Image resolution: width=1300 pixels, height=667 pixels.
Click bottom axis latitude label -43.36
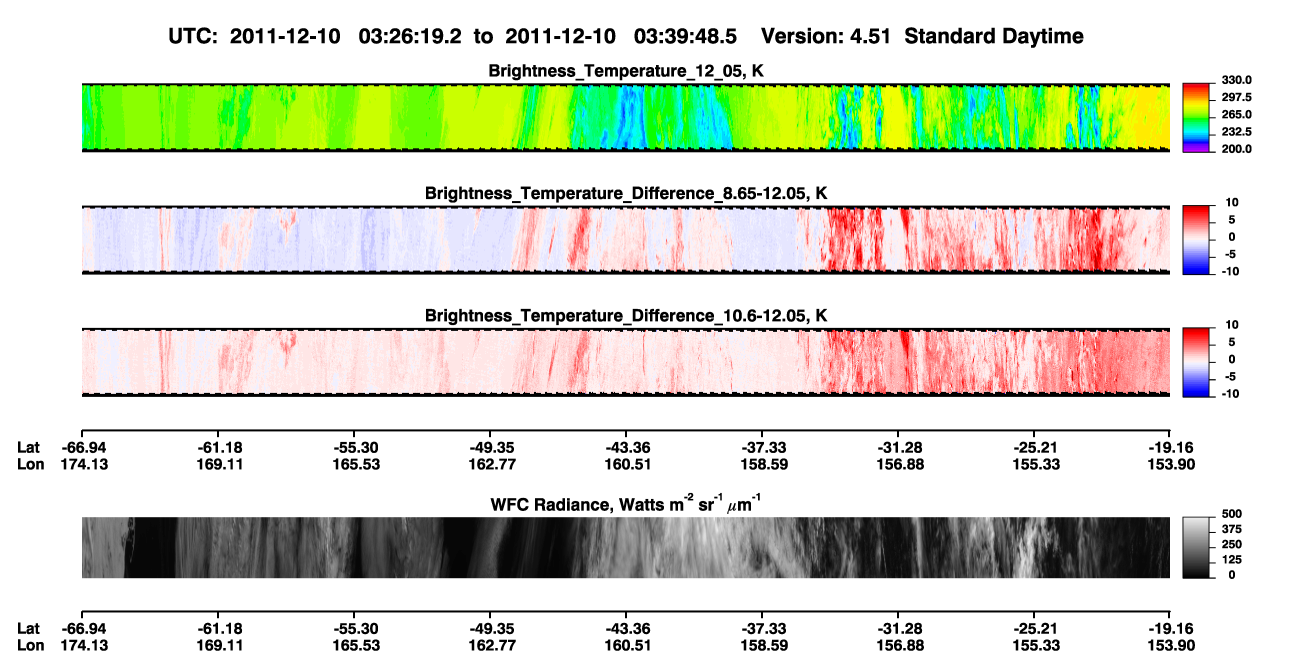(626, 628)
